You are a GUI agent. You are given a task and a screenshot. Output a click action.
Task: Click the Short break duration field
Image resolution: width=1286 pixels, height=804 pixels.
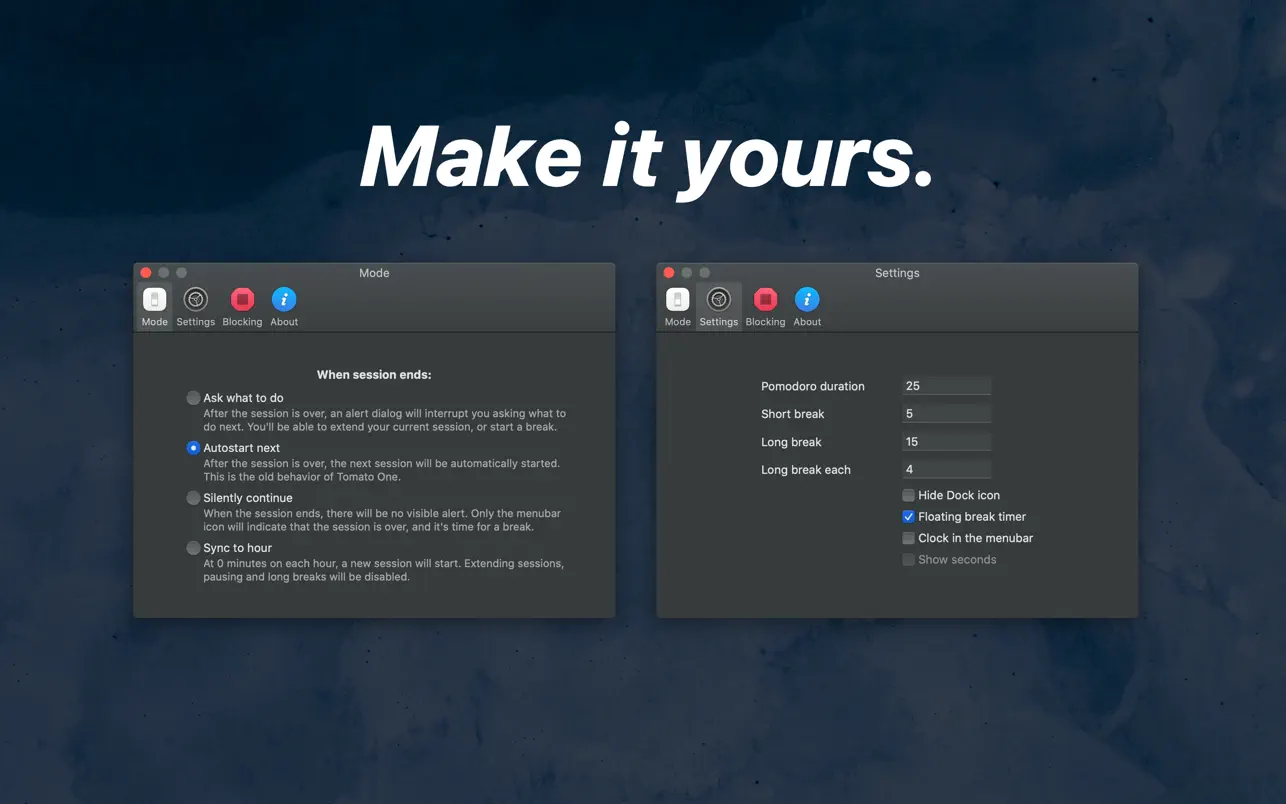(946, 413)
